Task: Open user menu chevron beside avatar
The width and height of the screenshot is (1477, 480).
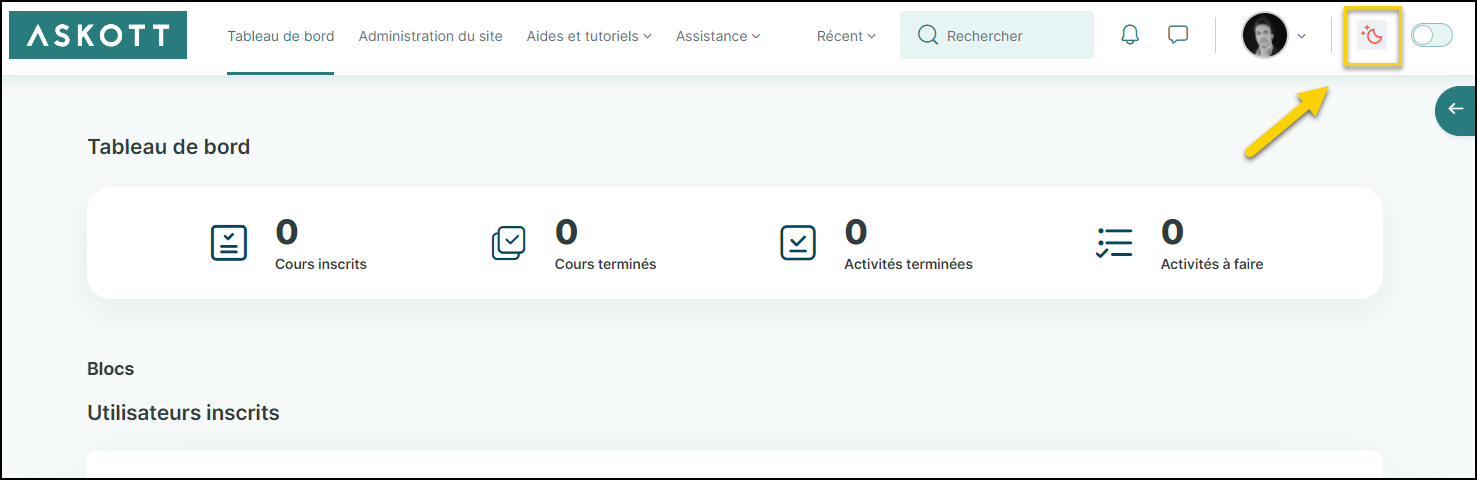Action: pos(1301,36)
